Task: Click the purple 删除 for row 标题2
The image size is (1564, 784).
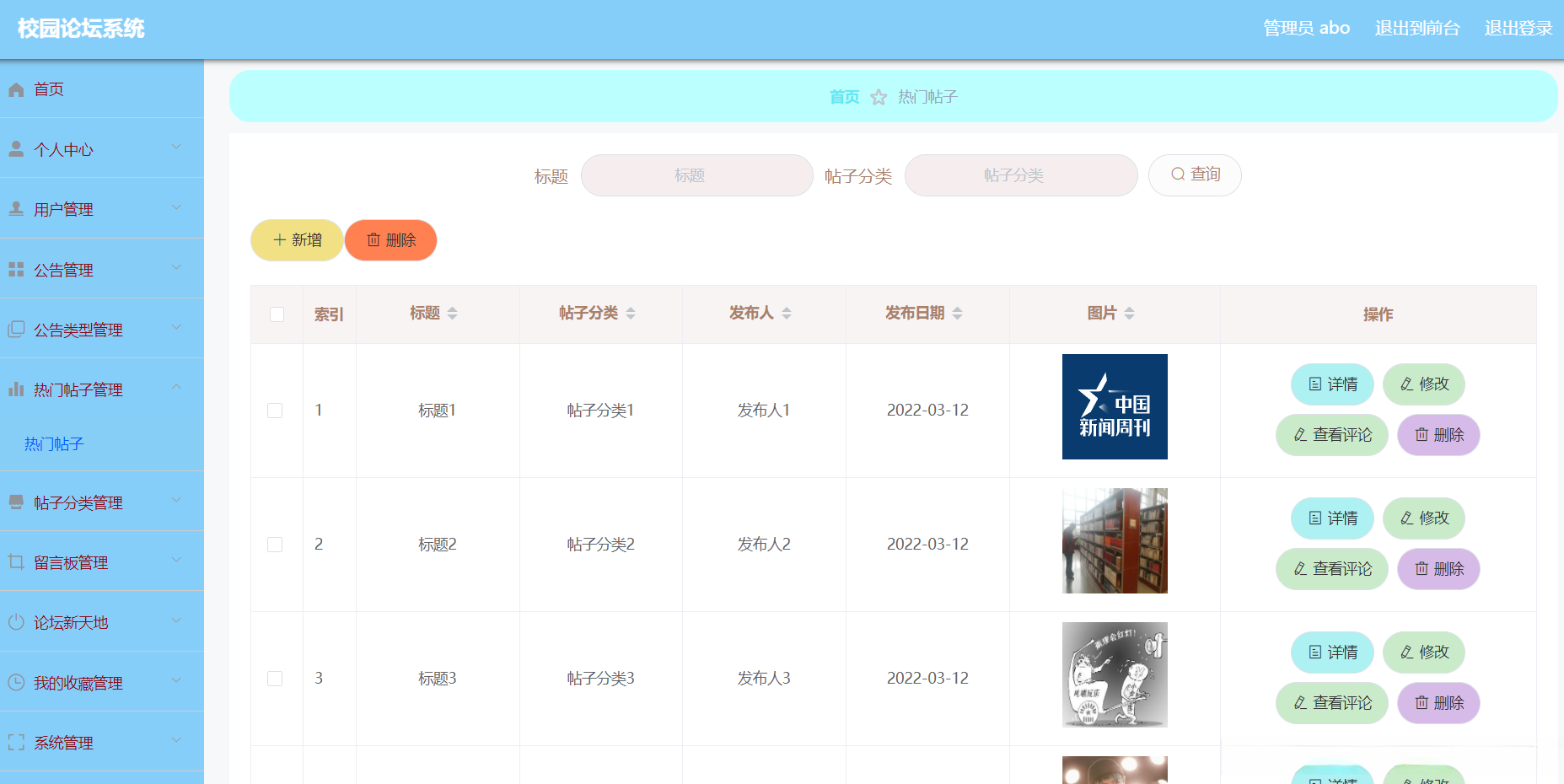Action: (1439, 569)
